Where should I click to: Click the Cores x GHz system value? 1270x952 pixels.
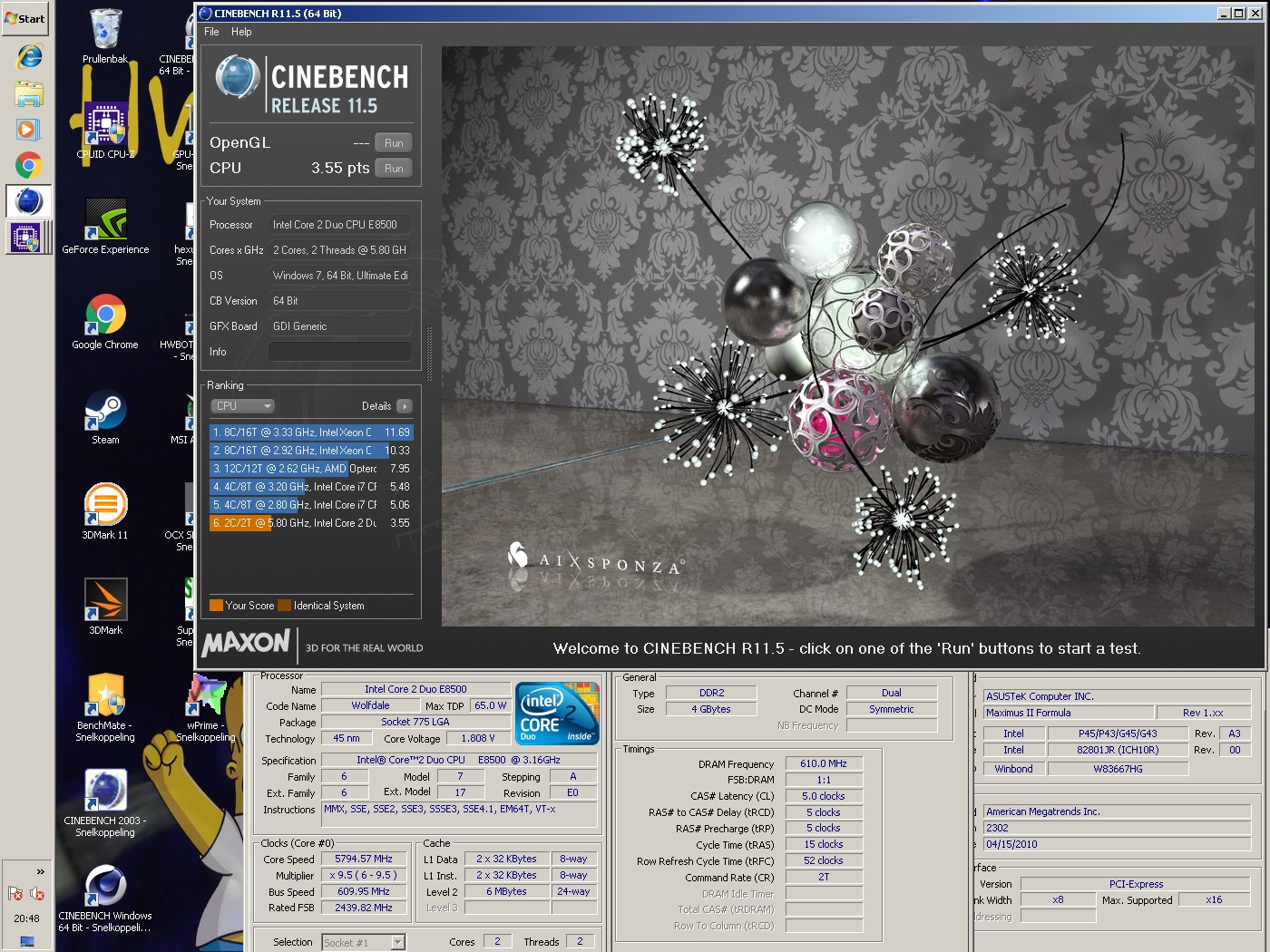tap(340, 250)
